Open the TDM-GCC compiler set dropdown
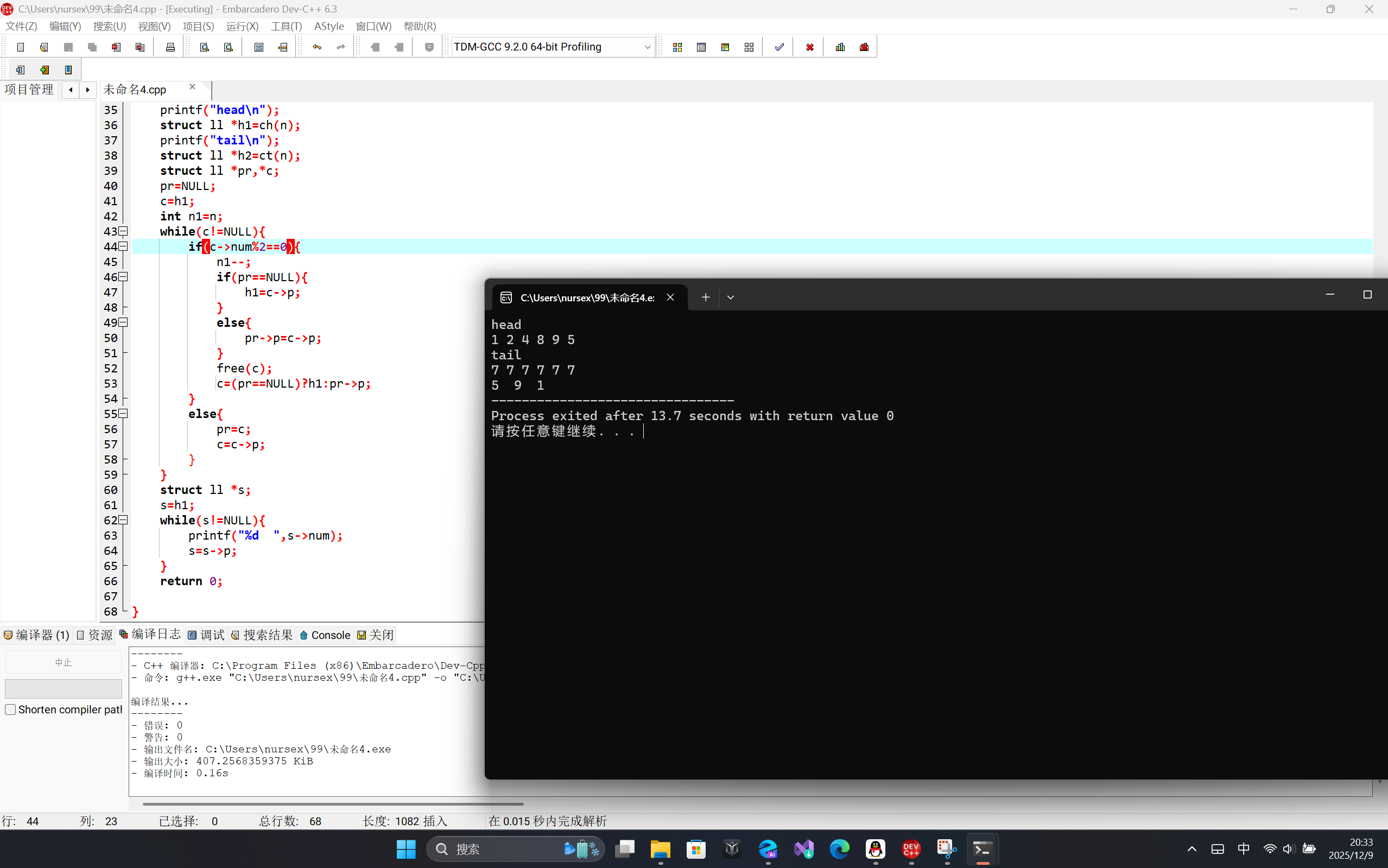Viewport: 1388px width, 868px height. (647, 47)
